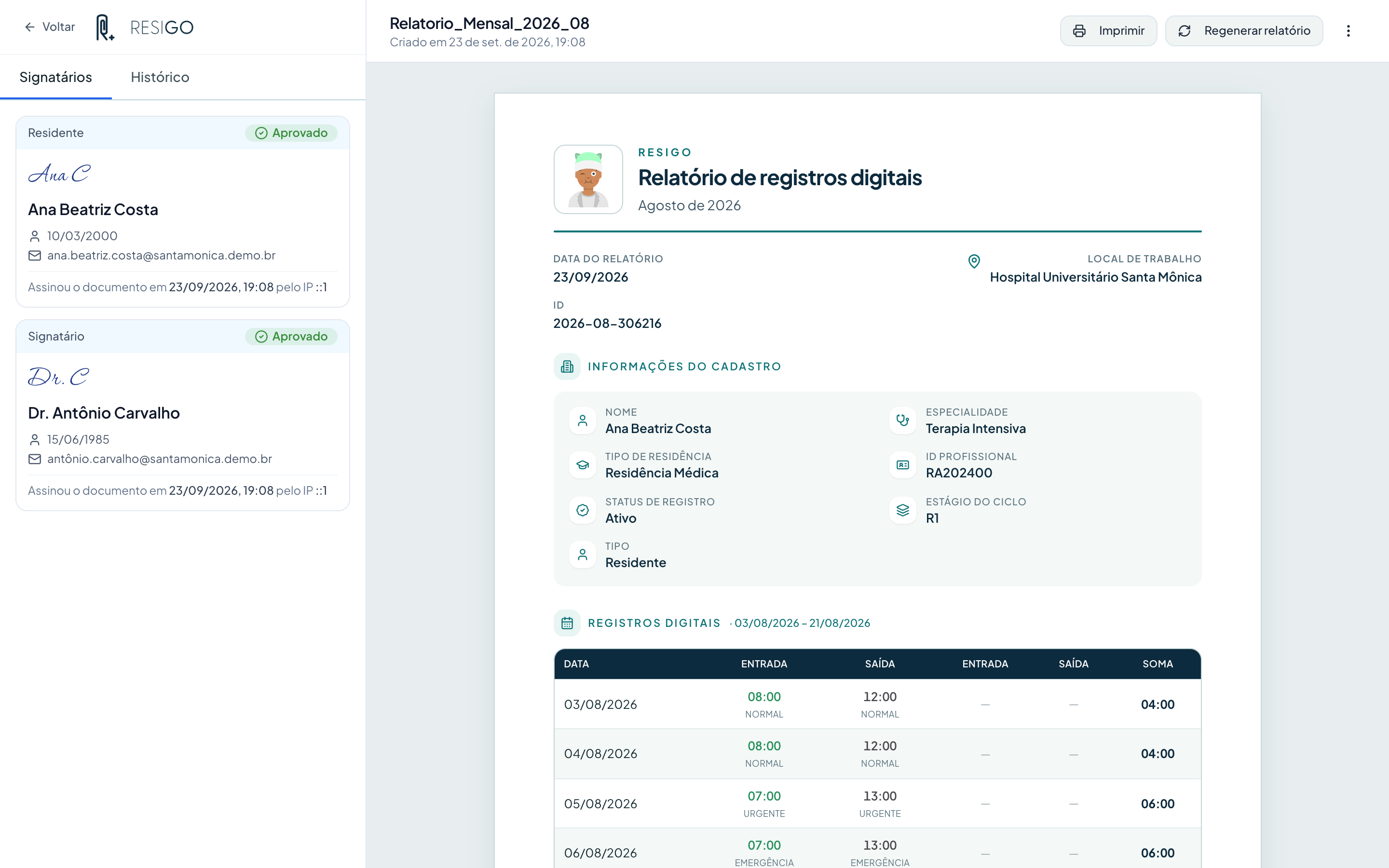Click the calendar icon beside Registros Digitais
The width and height of the screenshot is (1389, 868).
tap(567, 623)
